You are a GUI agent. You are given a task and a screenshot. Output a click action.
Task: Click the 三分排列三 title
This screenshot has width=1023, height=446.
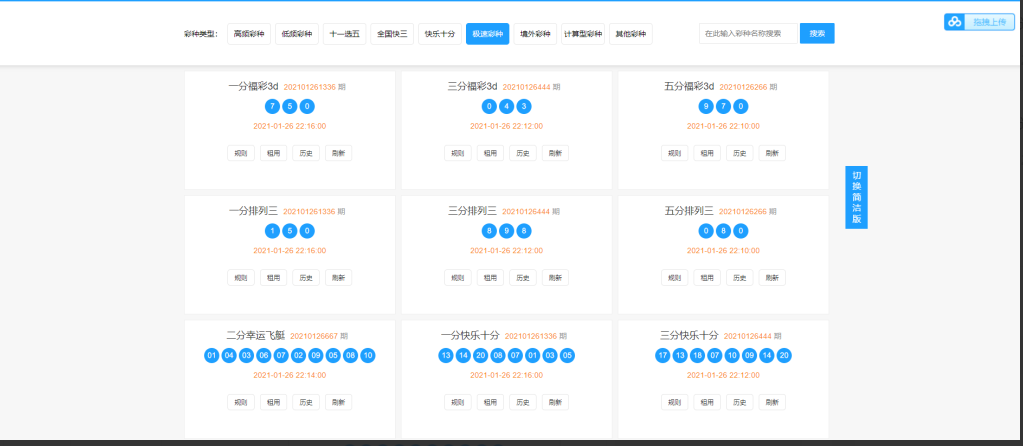(472, 211)
